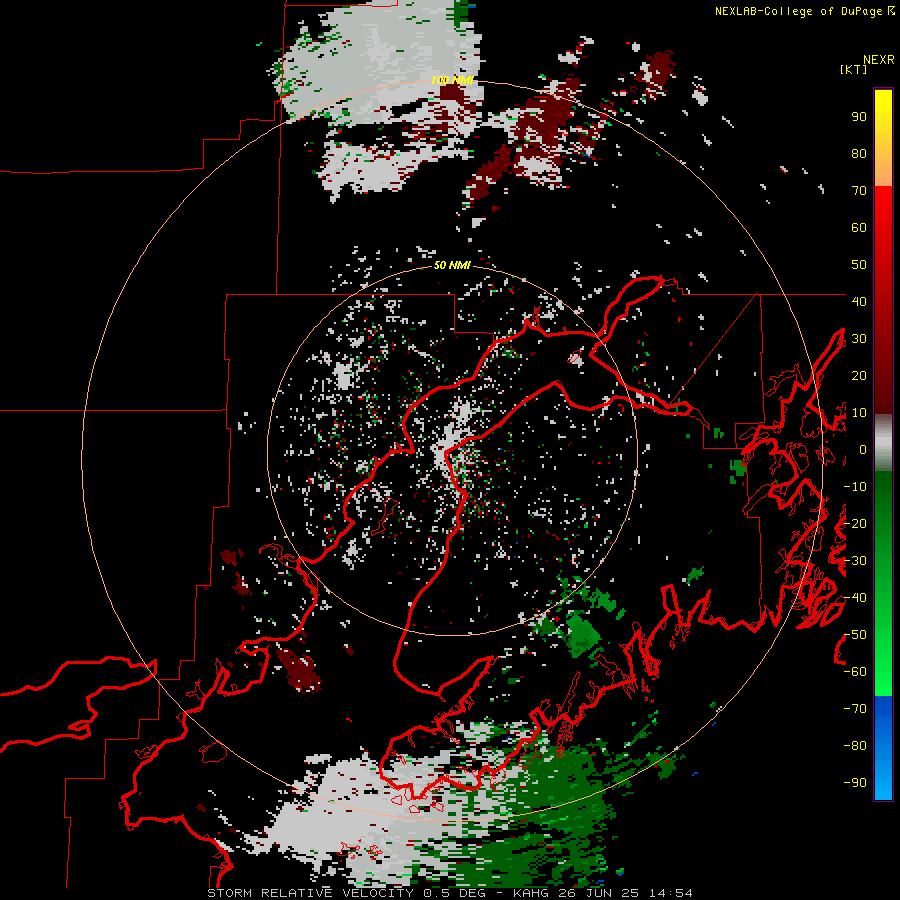Image resolution: width=900 pixels, height=900 pixels.
Task: Click the -30 scale value
Action: click(855, 561)
